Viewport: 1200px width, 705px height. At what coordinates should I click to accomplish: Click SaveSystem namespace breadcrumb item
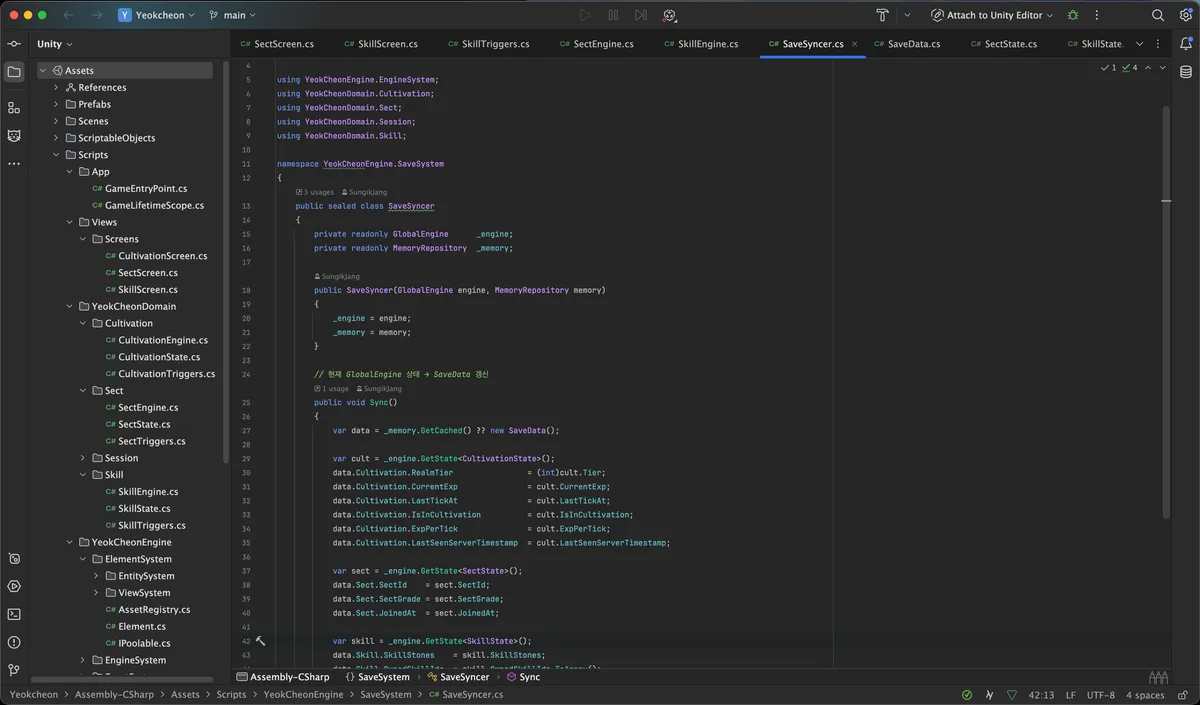[x=376, y=677]
